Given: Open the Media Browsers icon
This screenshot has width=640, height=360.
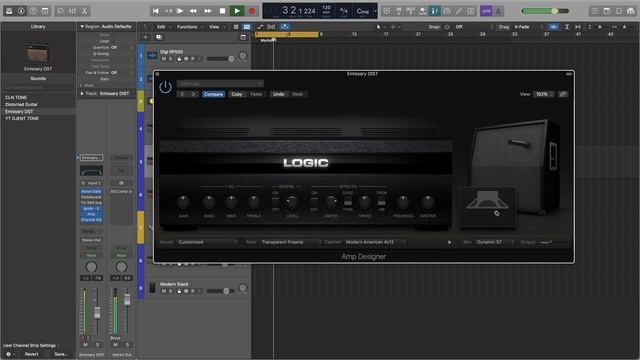Looking at the screenshot, I should [x=631, y=11].
